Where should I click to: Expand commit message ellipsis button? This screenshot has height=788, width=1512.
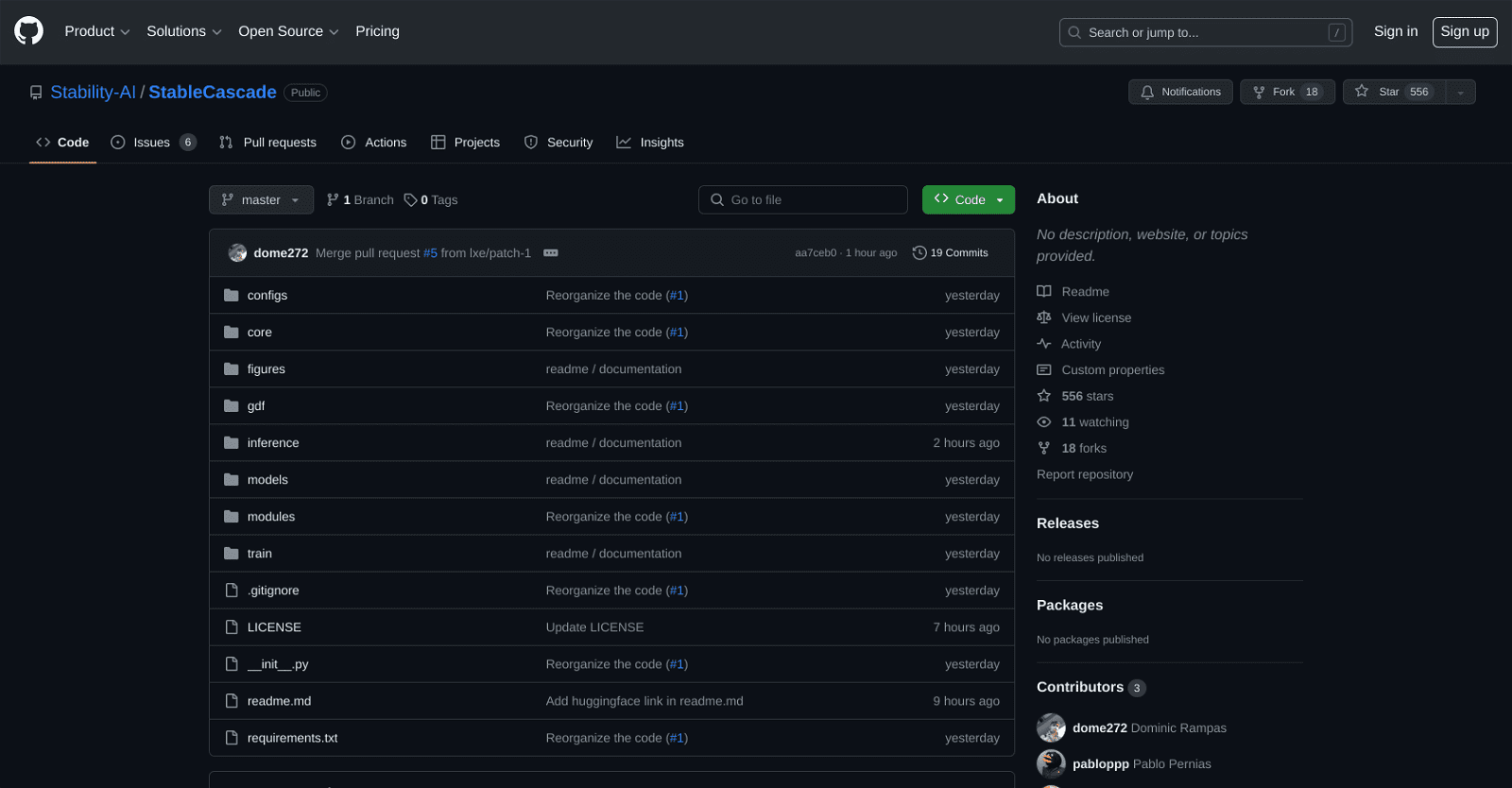point(551,253)
